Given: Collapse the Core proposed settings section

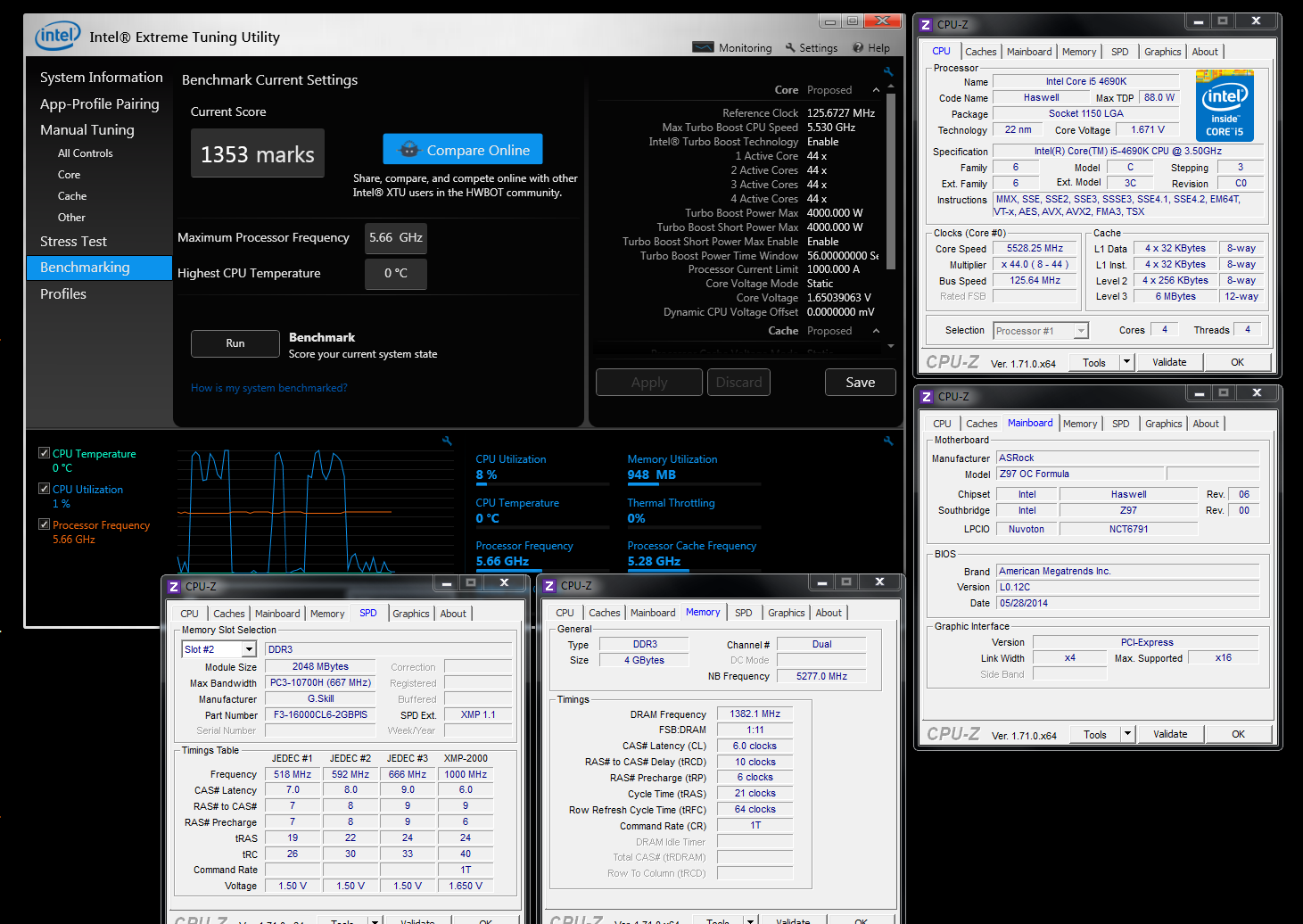Looking at the screenshot, I should (876, 90).
